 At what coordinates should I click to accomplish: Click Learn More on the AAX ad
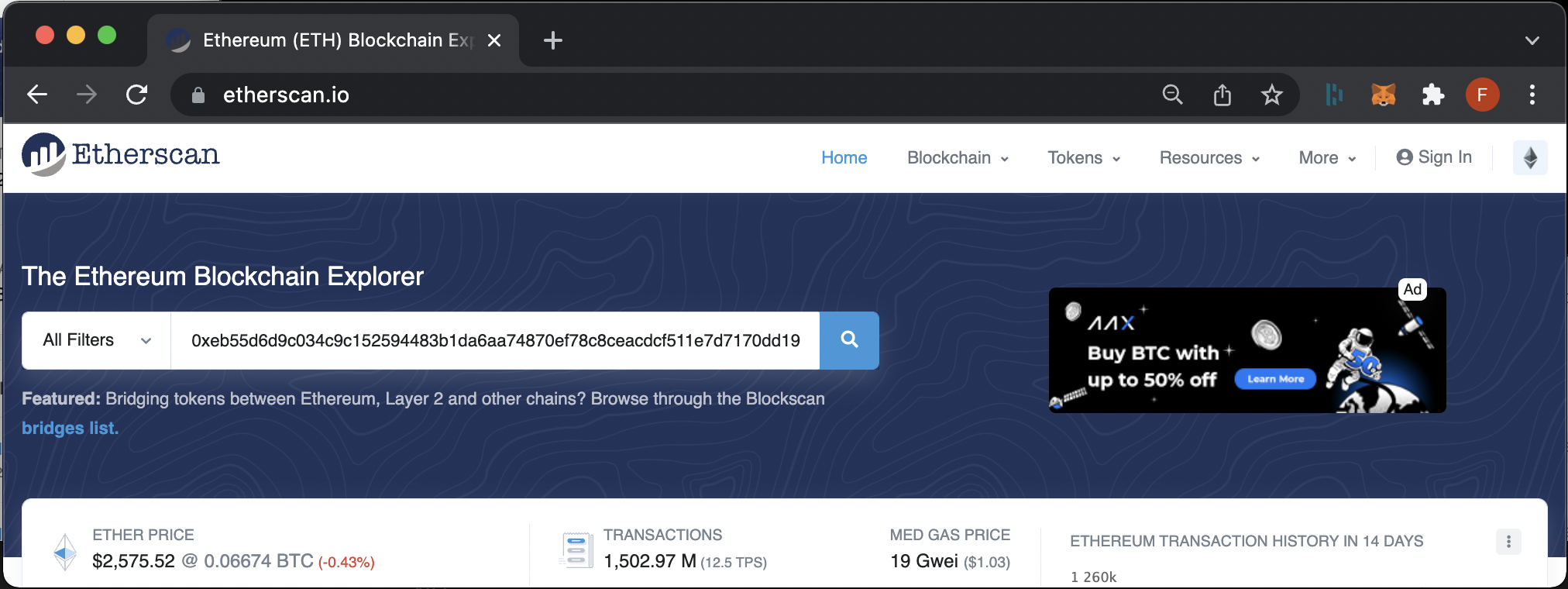pyautogui.click(x=1275, y=379)
